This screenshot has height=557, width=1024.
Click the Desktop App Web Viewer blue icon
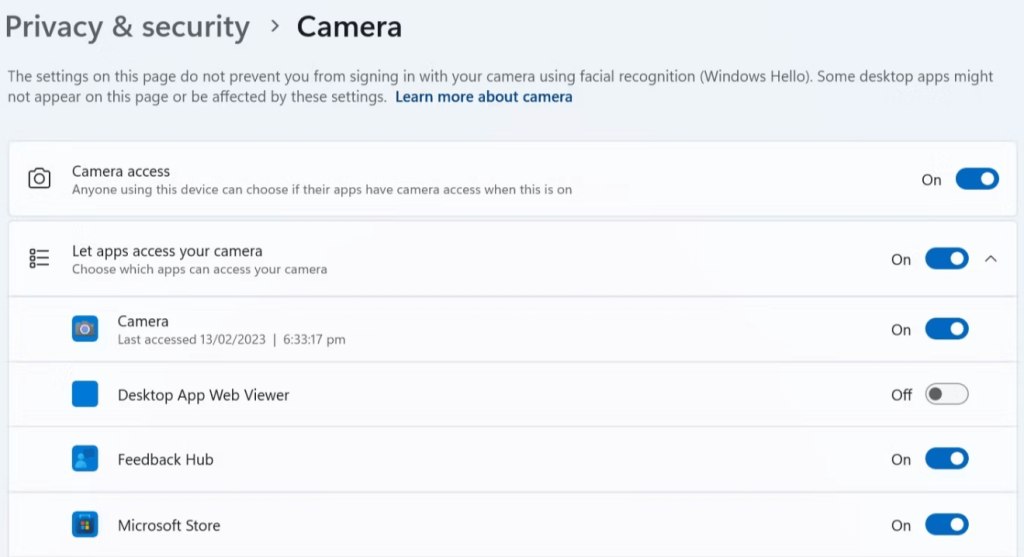[85, 395]
